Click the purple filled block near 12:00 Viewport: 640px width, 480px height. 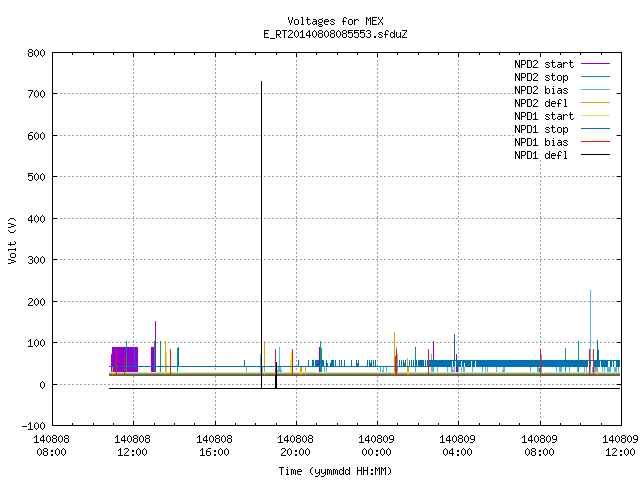tap(125, 359)
